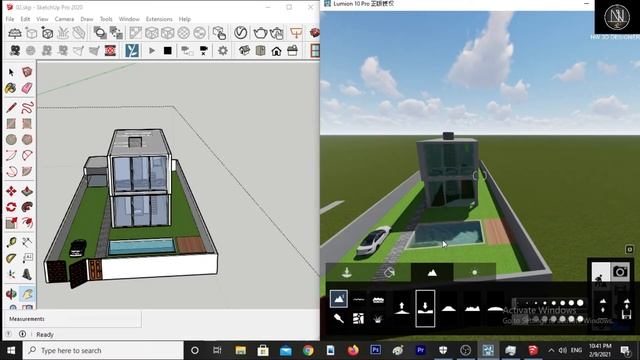Switch to Lumion place objects tab
This screenshot has width=640, height=360.
tap(347, 273)
